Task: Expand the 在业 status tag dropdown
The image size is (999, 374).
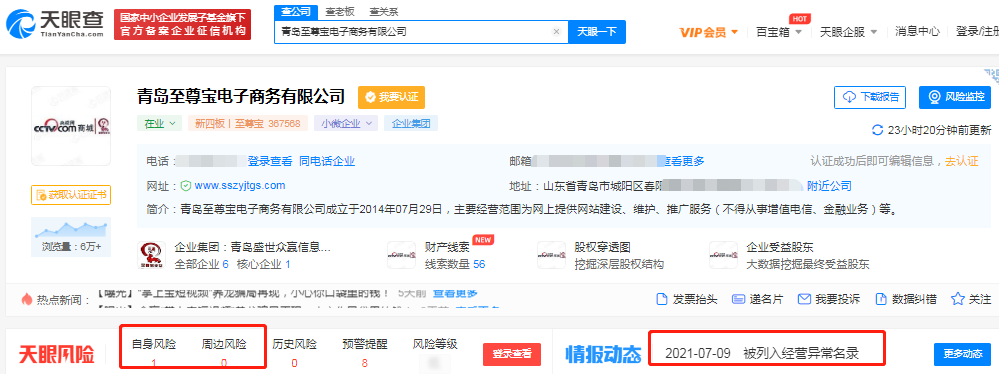Action: (159, 124)
